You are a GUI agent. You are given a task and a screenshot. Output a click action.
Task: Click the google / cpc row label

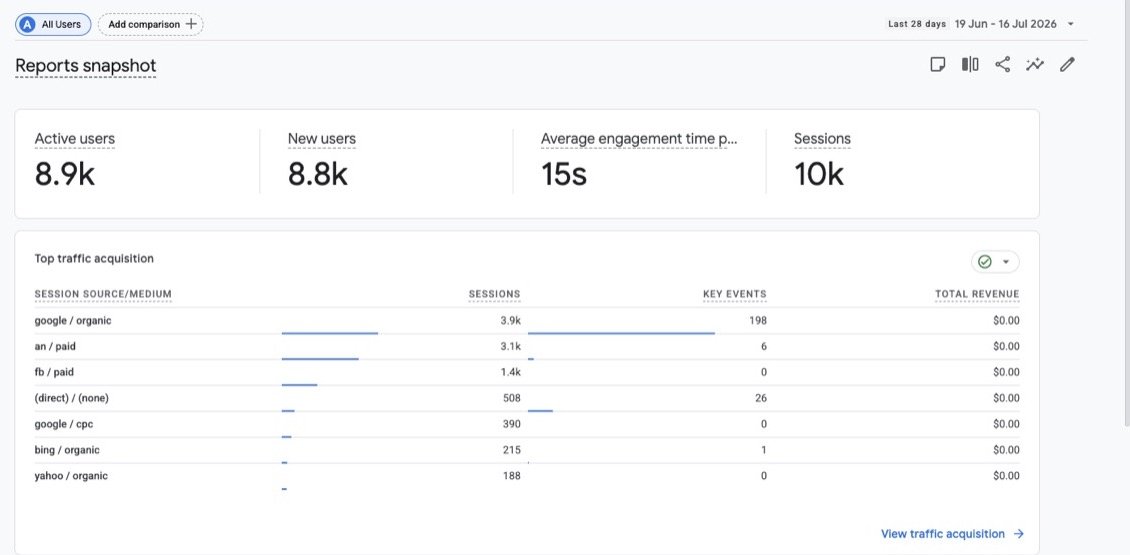click(x=63, y=424)
